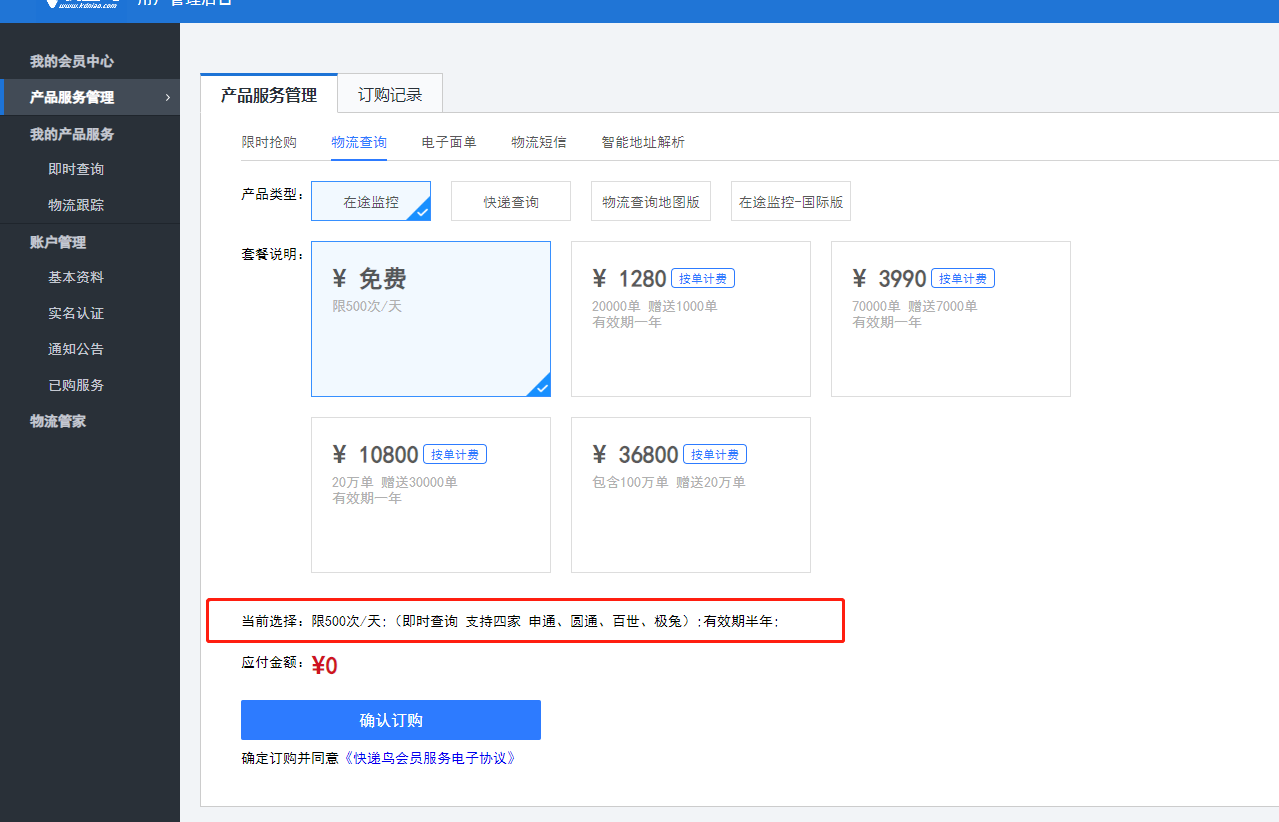
Task: Switch to the 订购记录 tab
Action: [390, 95]
